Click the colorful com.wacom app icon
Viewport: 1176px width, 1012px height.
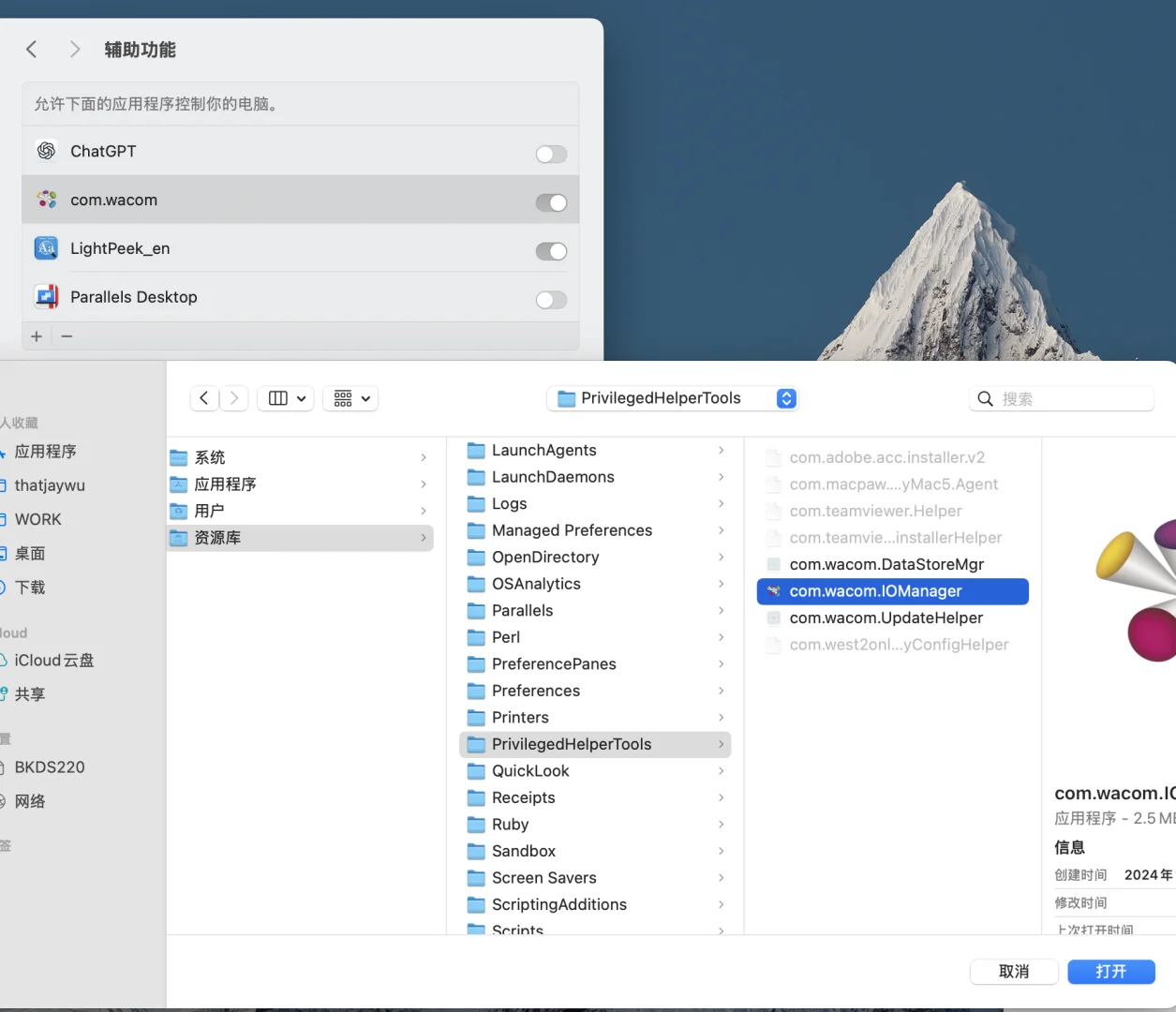pyautogui.click(x=45, y=199)
